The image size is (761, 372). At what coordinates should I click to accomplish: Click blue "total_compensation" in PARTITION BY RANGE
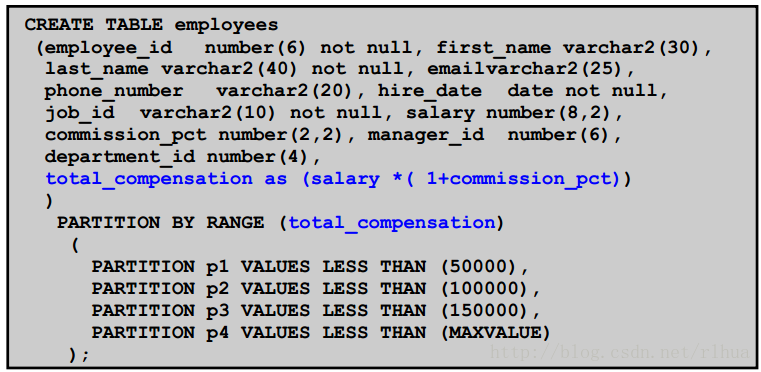[392, 223]
